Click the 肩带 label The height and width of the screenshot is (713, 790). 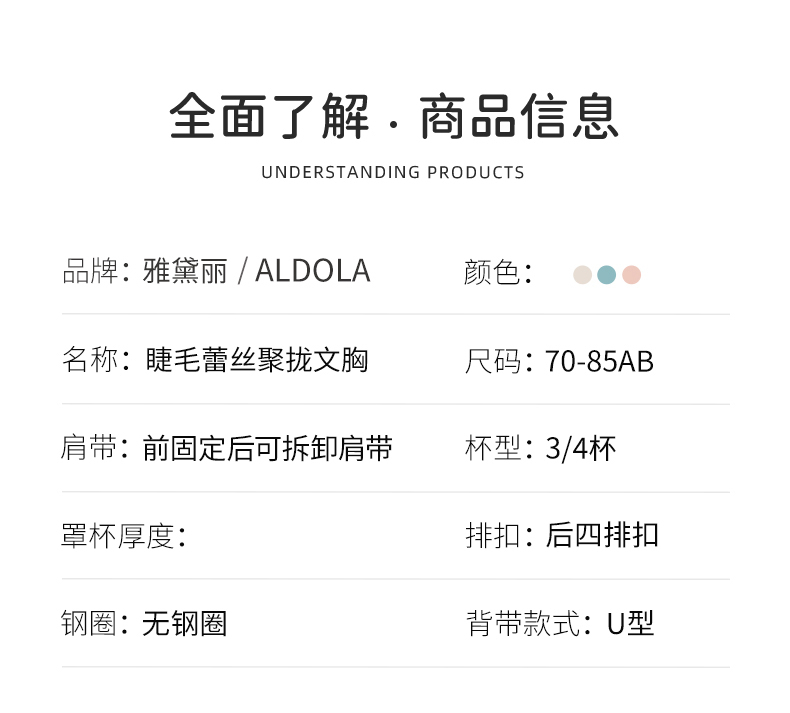click(90, 448)
